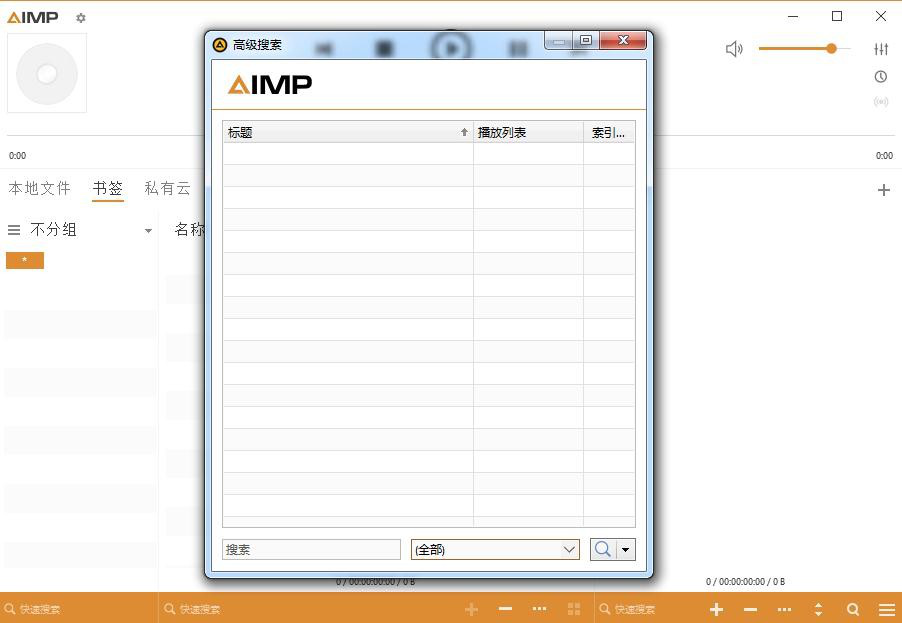Open the AIMP settings gear

(x=81, y=18)
